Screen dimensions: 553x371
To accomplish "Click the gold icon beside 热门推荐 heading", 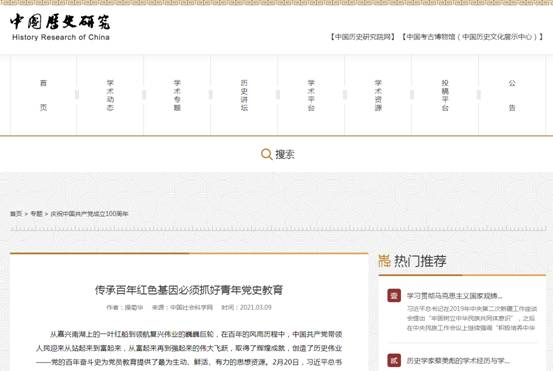I will [x=384, y=261].
